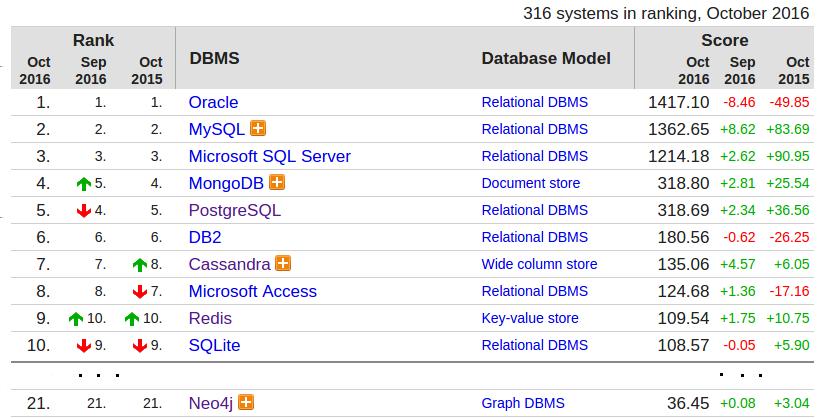The height and width of the screenshot is (418, 828).
Task: Open the DB2 link
Action: click(x=205, y=237)
